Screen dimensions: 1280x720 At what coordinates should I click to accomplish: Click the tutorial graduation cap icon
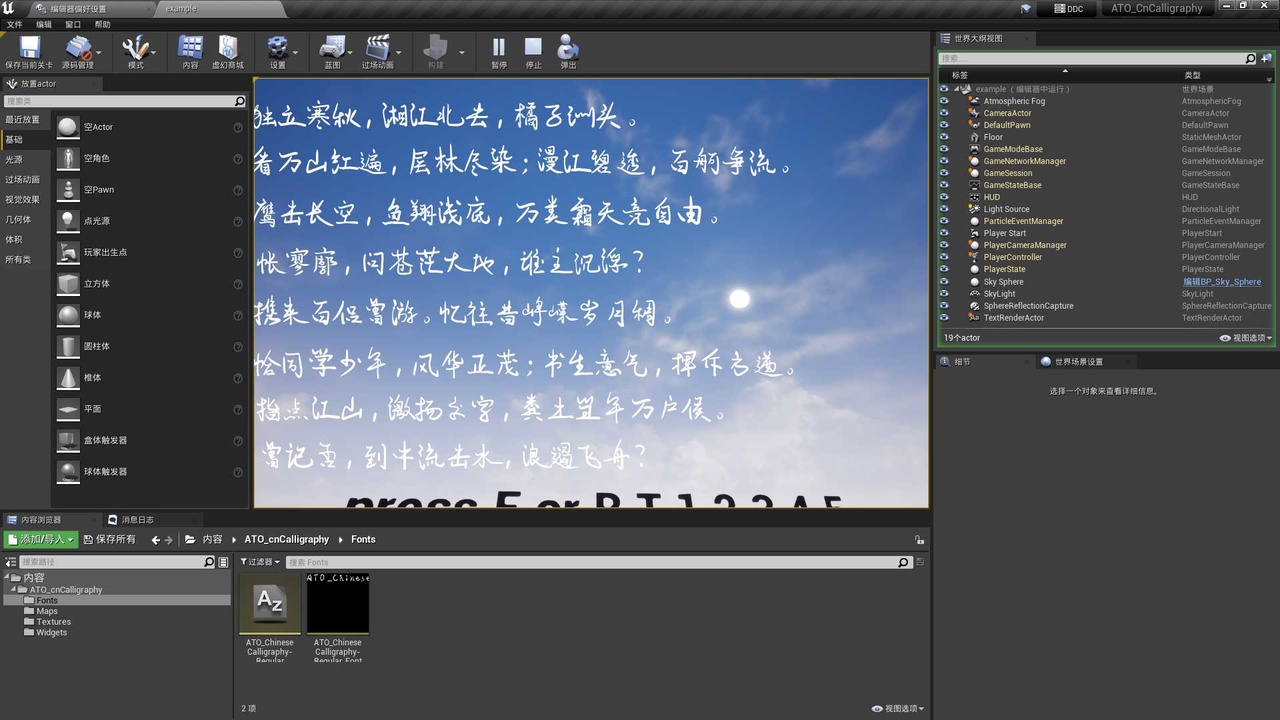point(1025,8)
